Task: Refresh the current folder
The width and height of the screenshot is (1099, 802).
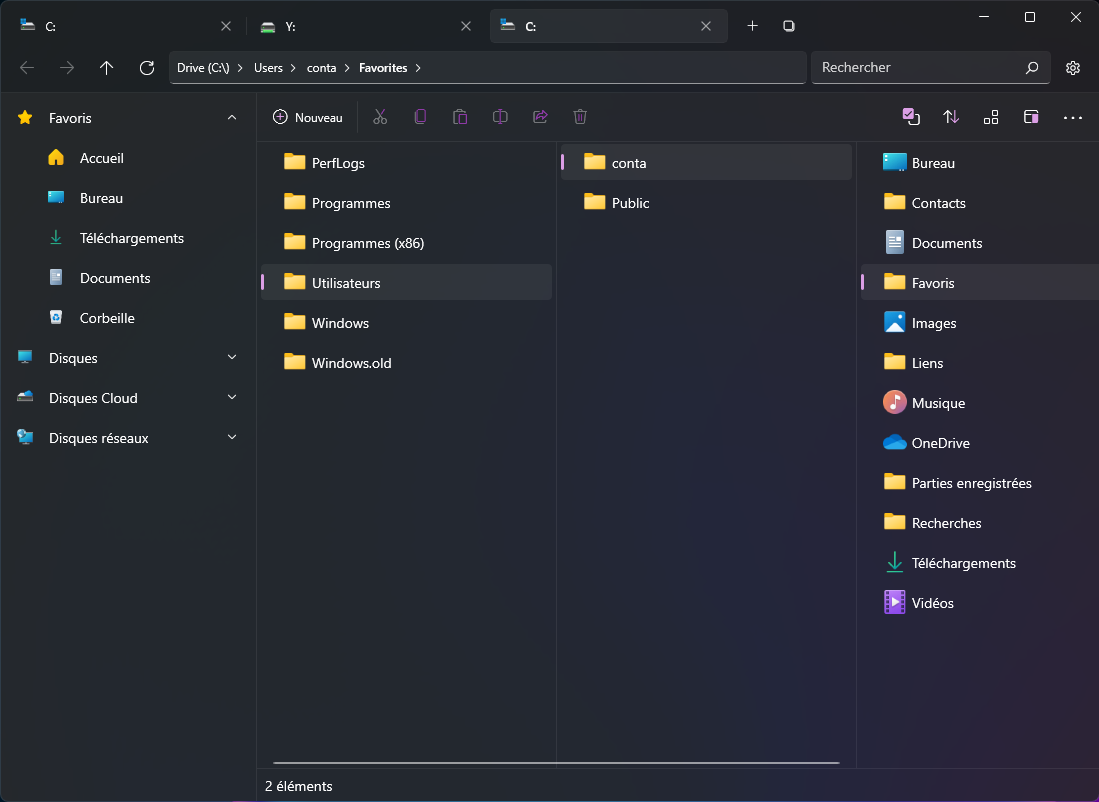Action: [146, 68]
